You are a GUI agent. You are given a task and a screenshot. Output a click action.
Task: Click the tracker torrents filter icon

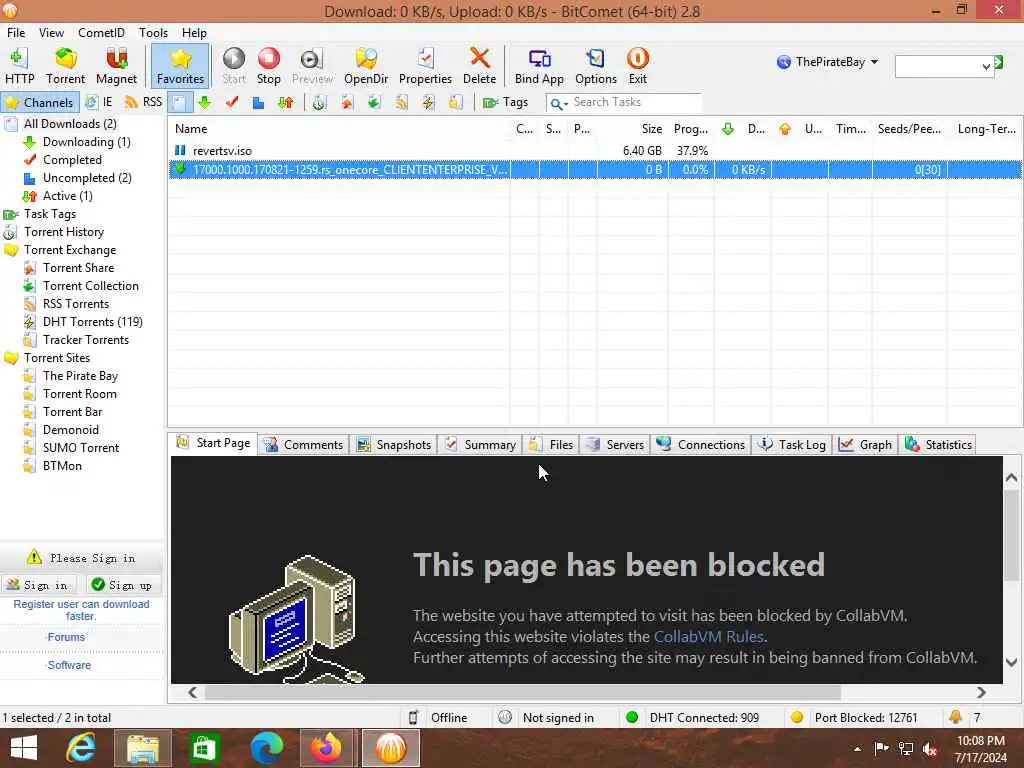point(456,103)
